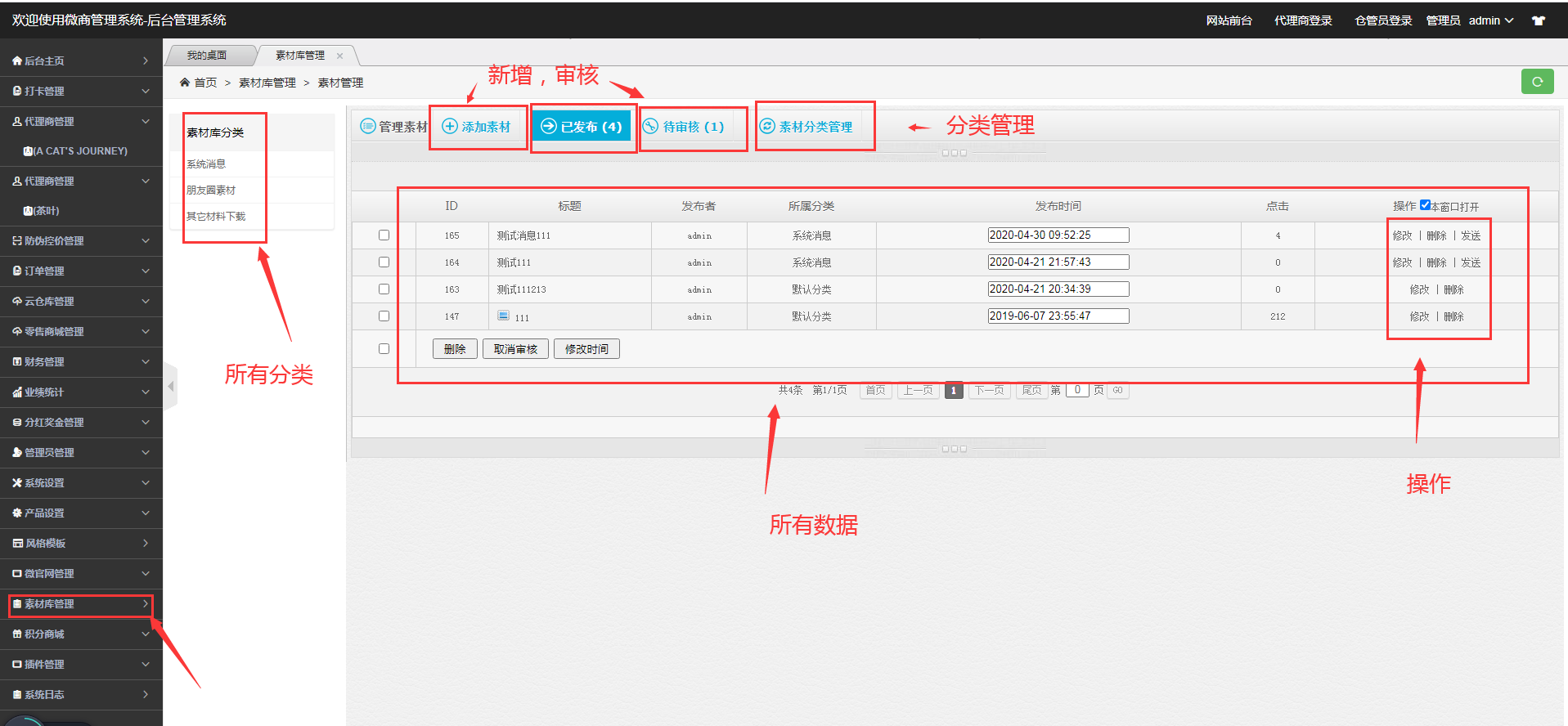
Task: Click the plus icon on 添加素材
Action: 450,126
